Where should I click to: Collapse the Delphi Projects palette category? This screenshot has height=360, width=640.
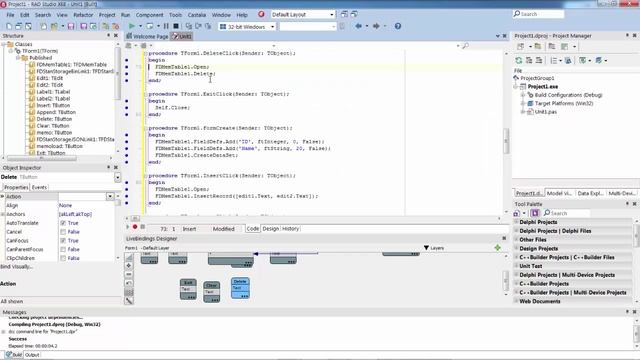(x=516, y=222)
